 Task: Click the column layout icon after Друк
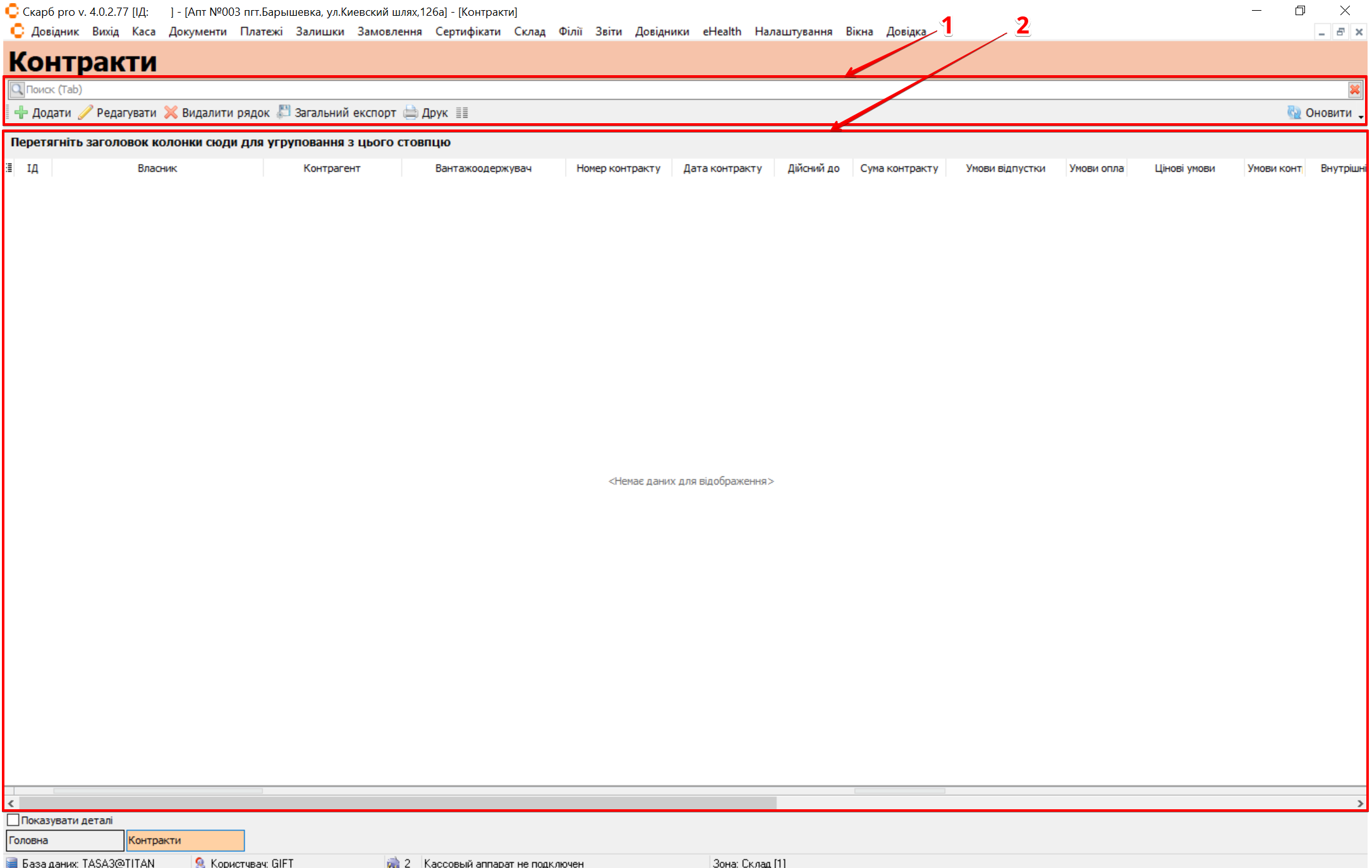click(462, 112)
